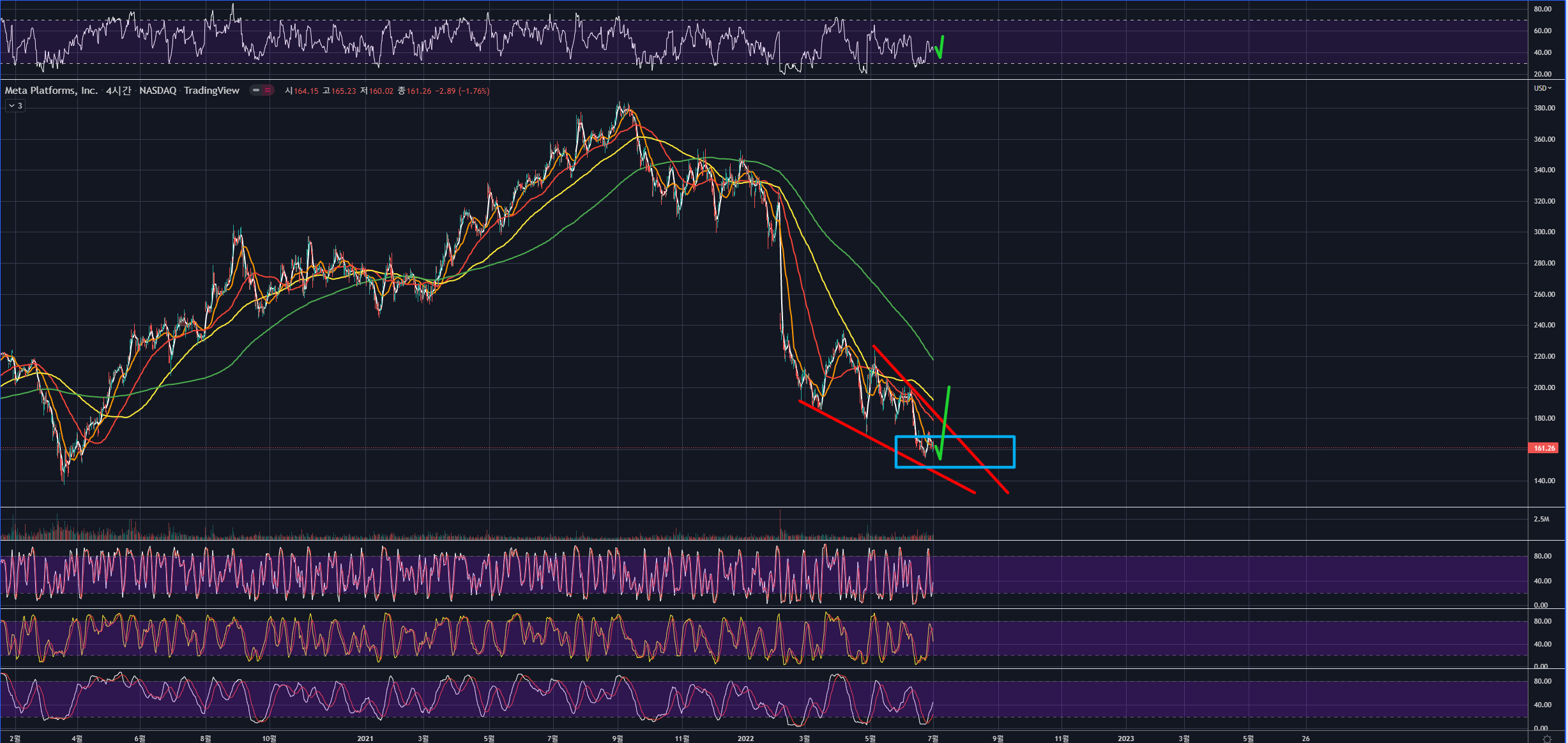Open the USD currency dropdown

pos(1542,88)
